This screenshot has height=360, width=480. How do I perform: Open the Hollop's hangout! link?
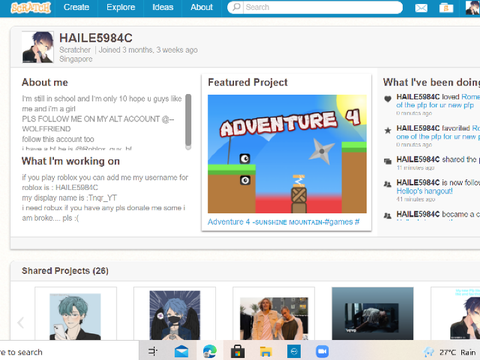[x=424, y=191]
